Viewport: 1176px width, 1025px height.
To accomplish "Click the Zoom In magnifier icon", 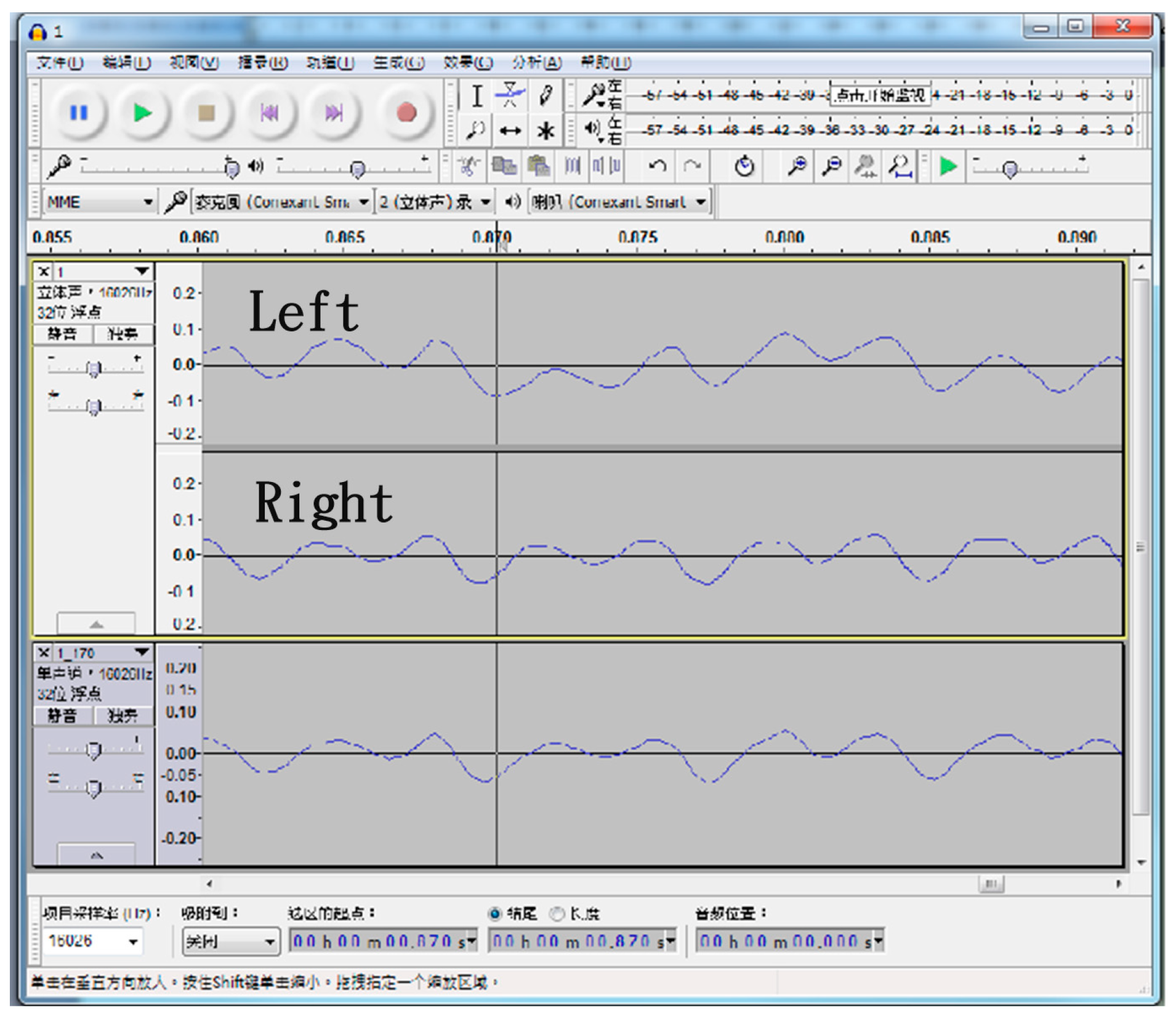I will point(797,166).
